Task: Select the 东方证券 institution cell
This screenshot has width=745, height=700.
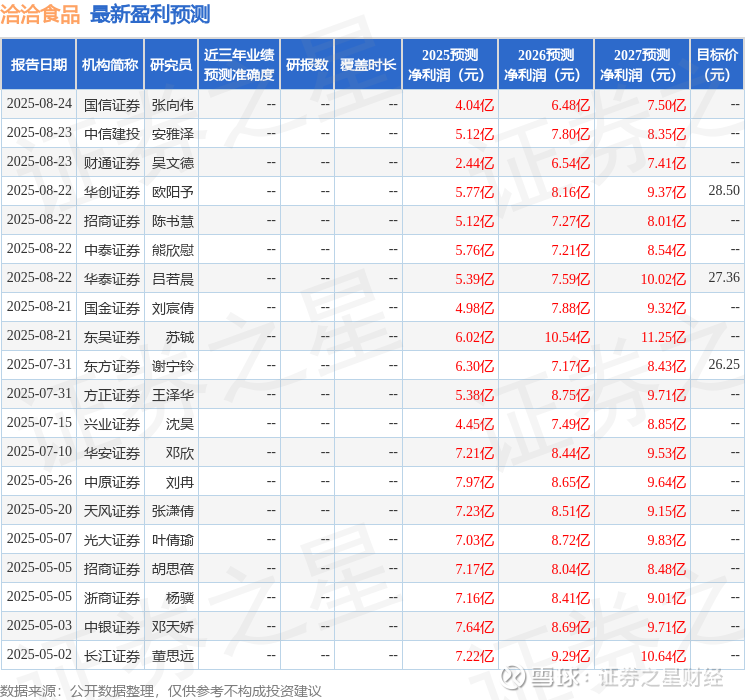Action: [x=112, y=366]
